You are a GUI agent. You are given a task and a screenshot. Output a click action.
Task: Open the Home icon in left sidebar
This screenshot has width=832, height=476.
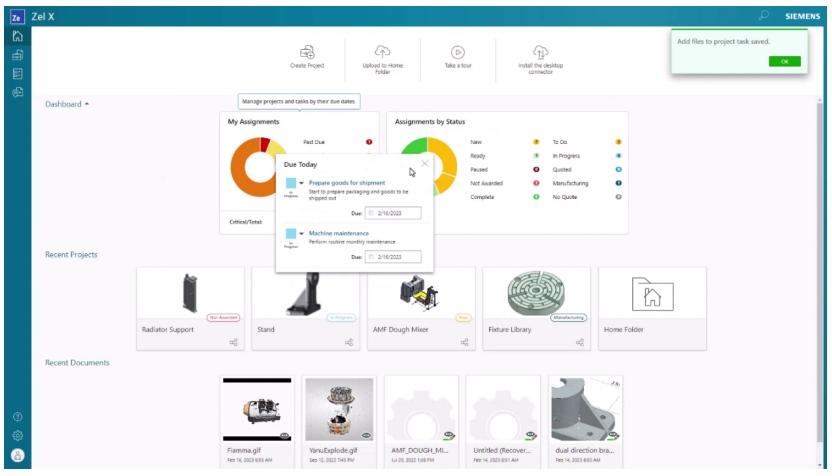pos(17,36)
